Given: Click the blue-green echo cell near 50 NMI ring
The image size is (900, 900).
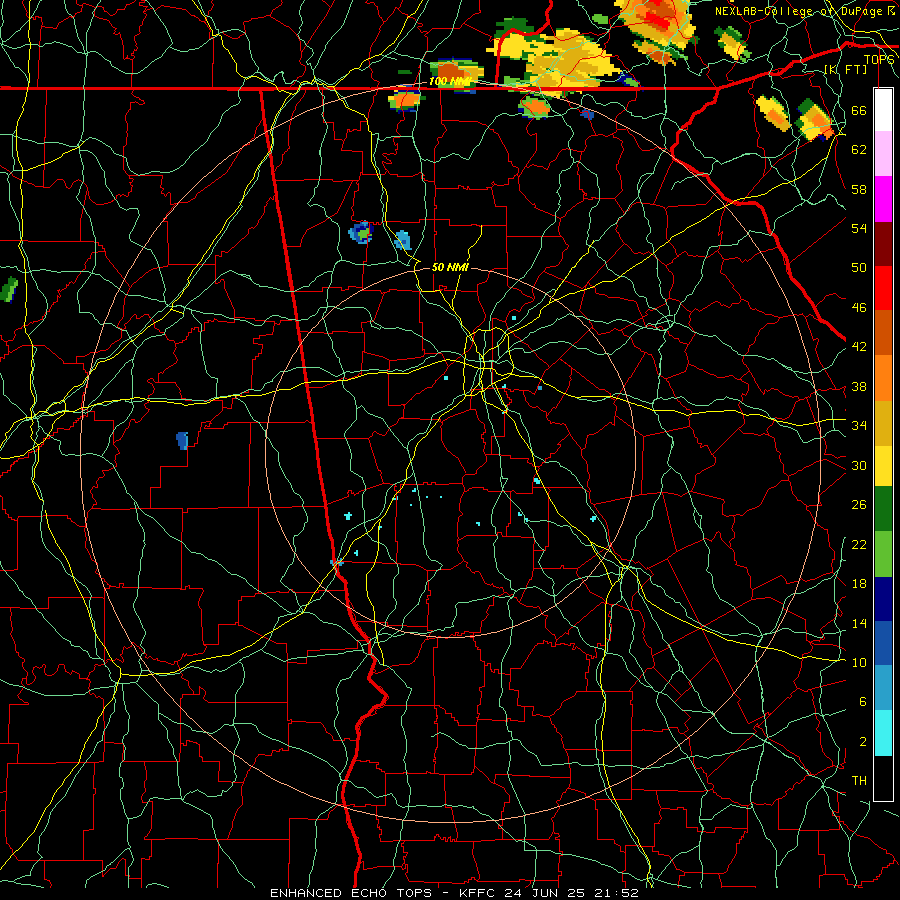Looking at the screenshot, I should coord(361,232).
